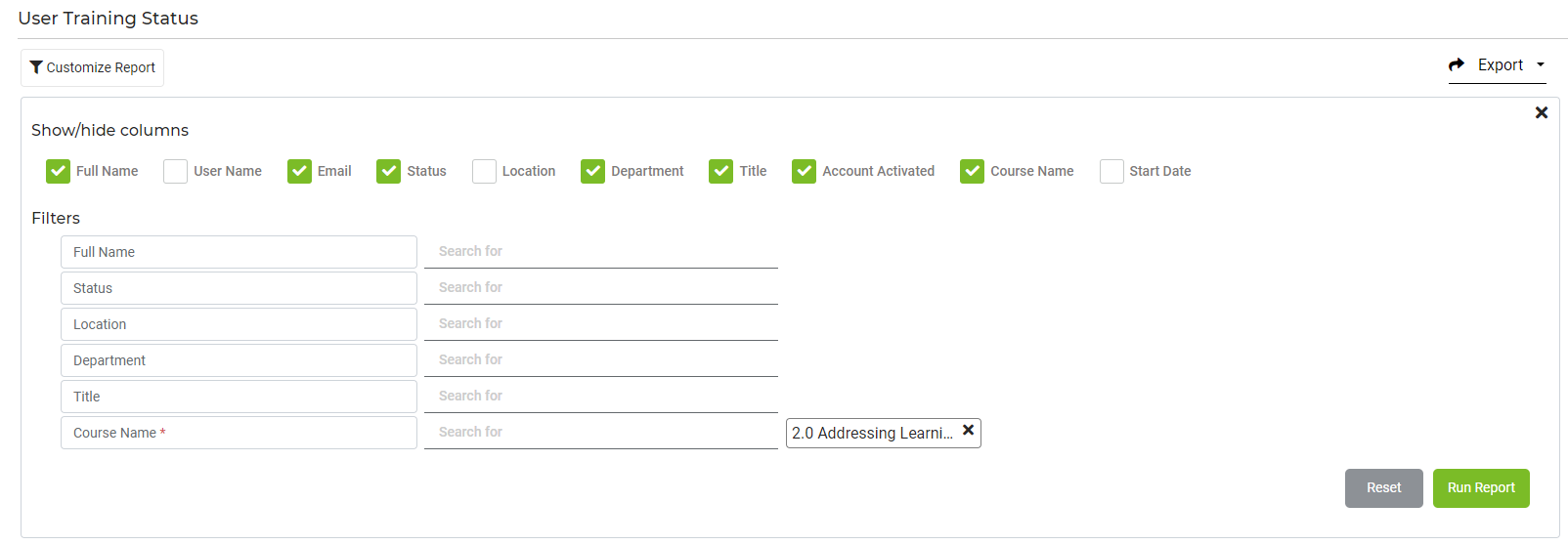1568x545 pixels.
Task: Focus the Course Name search field
Action: 600,433
